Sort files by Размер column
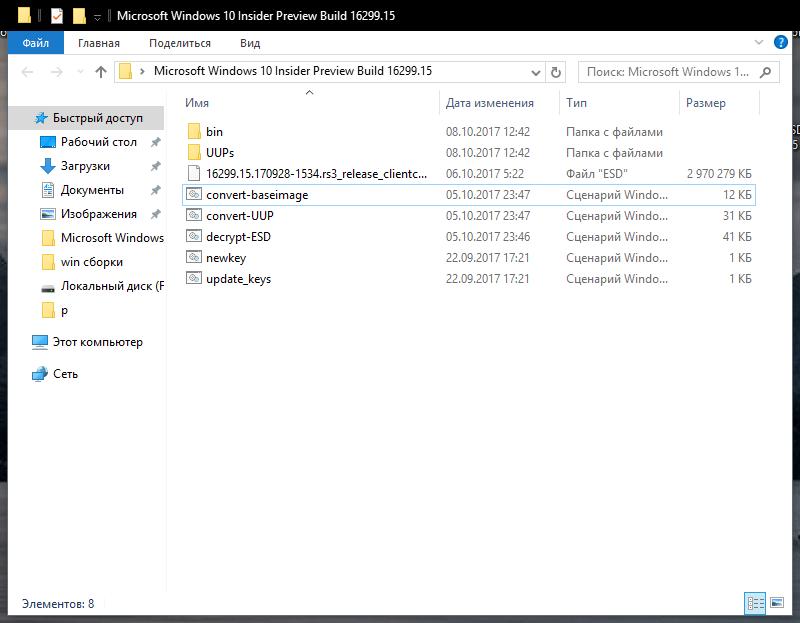 706,103
